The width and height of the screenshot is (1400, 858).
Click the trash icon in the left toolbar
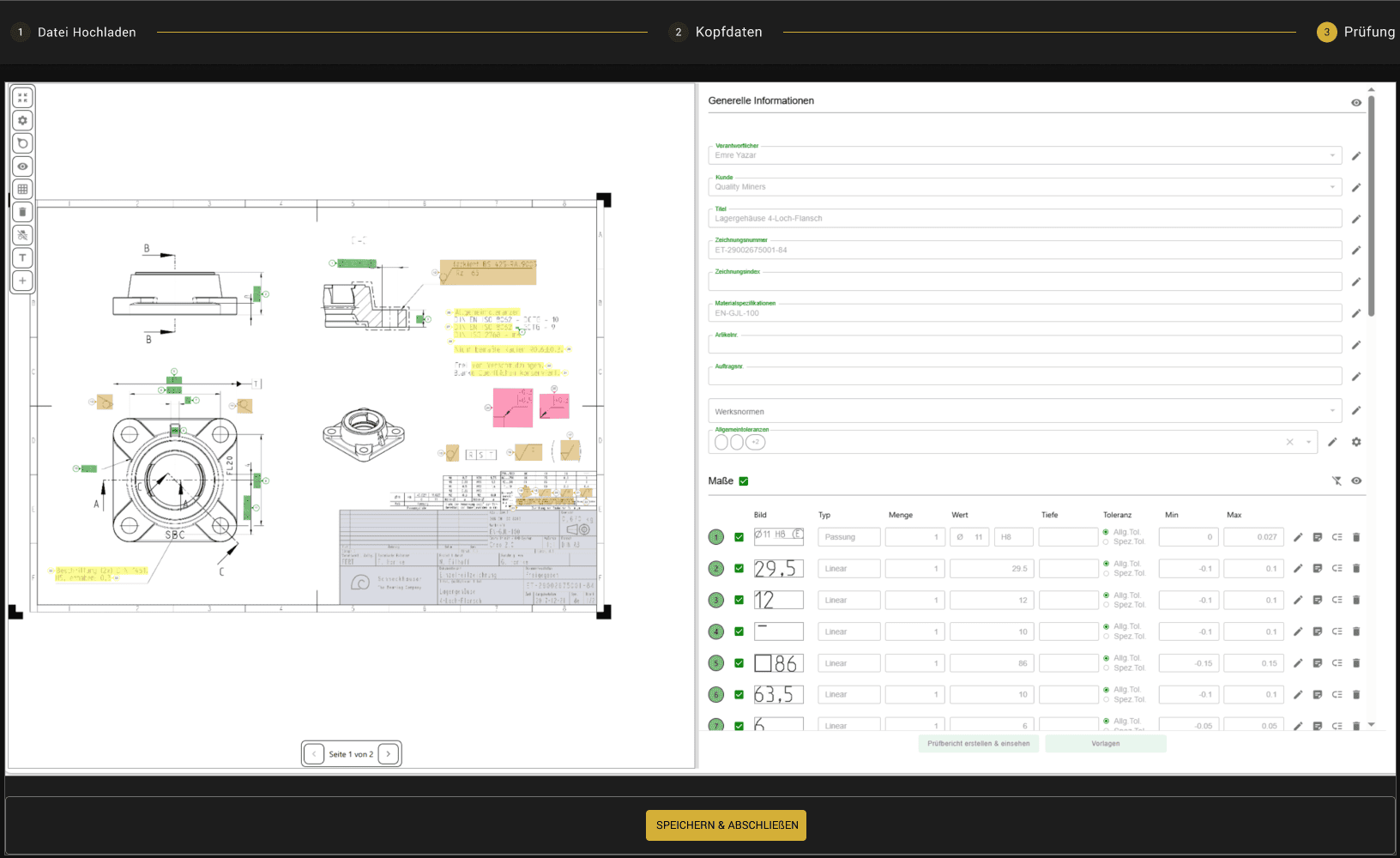tap(22, 211)
